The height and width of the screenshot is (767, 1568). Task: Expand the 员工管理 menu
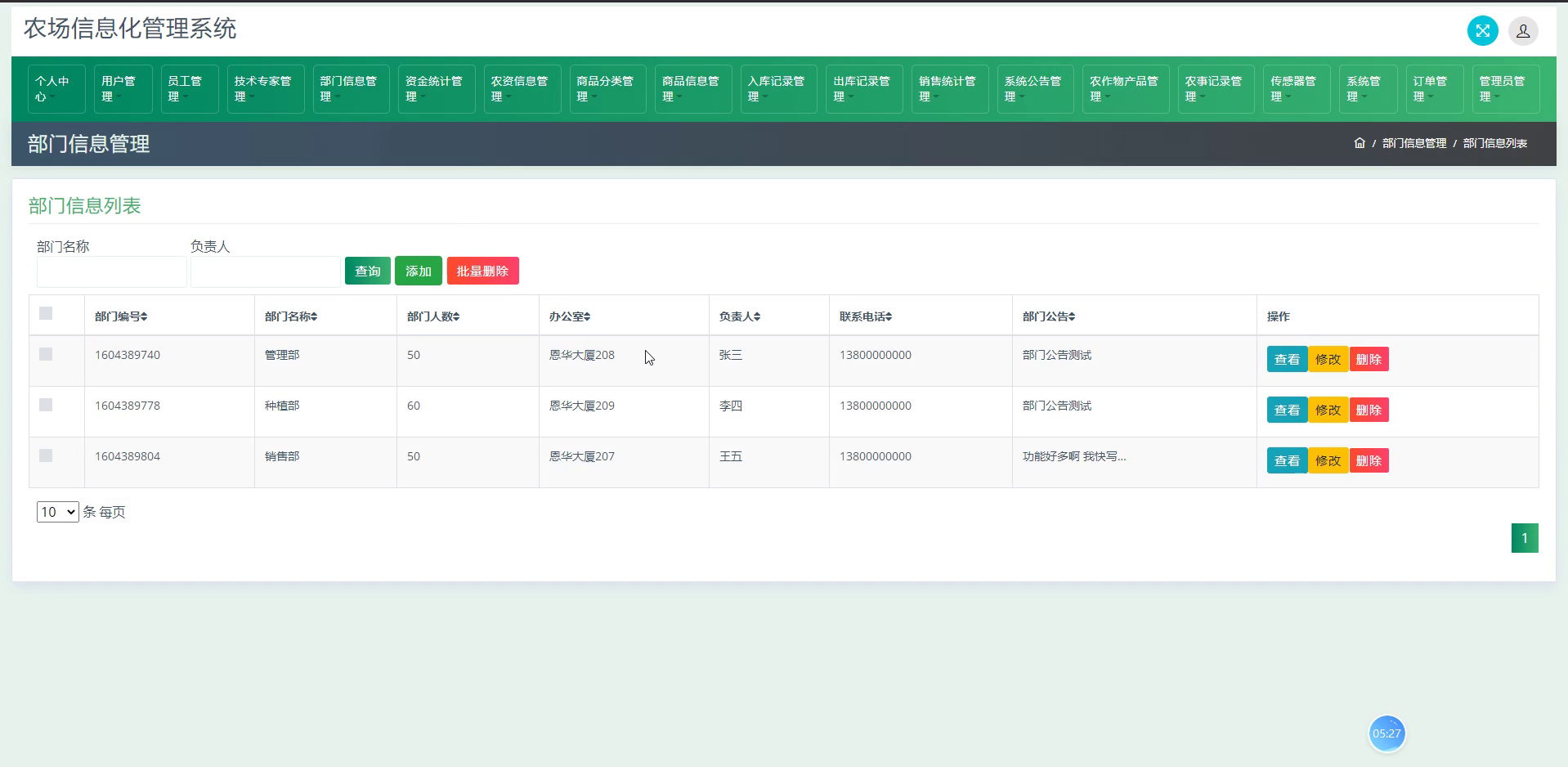click(x=189, y=89)
